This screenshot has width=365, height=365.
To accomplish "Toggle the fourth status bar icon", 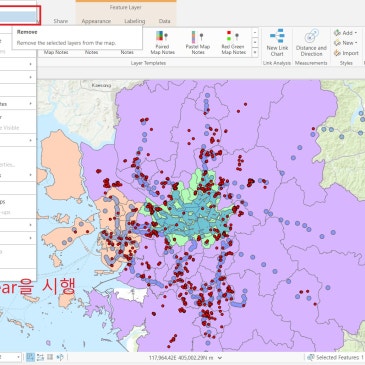I will click(60, 357).
